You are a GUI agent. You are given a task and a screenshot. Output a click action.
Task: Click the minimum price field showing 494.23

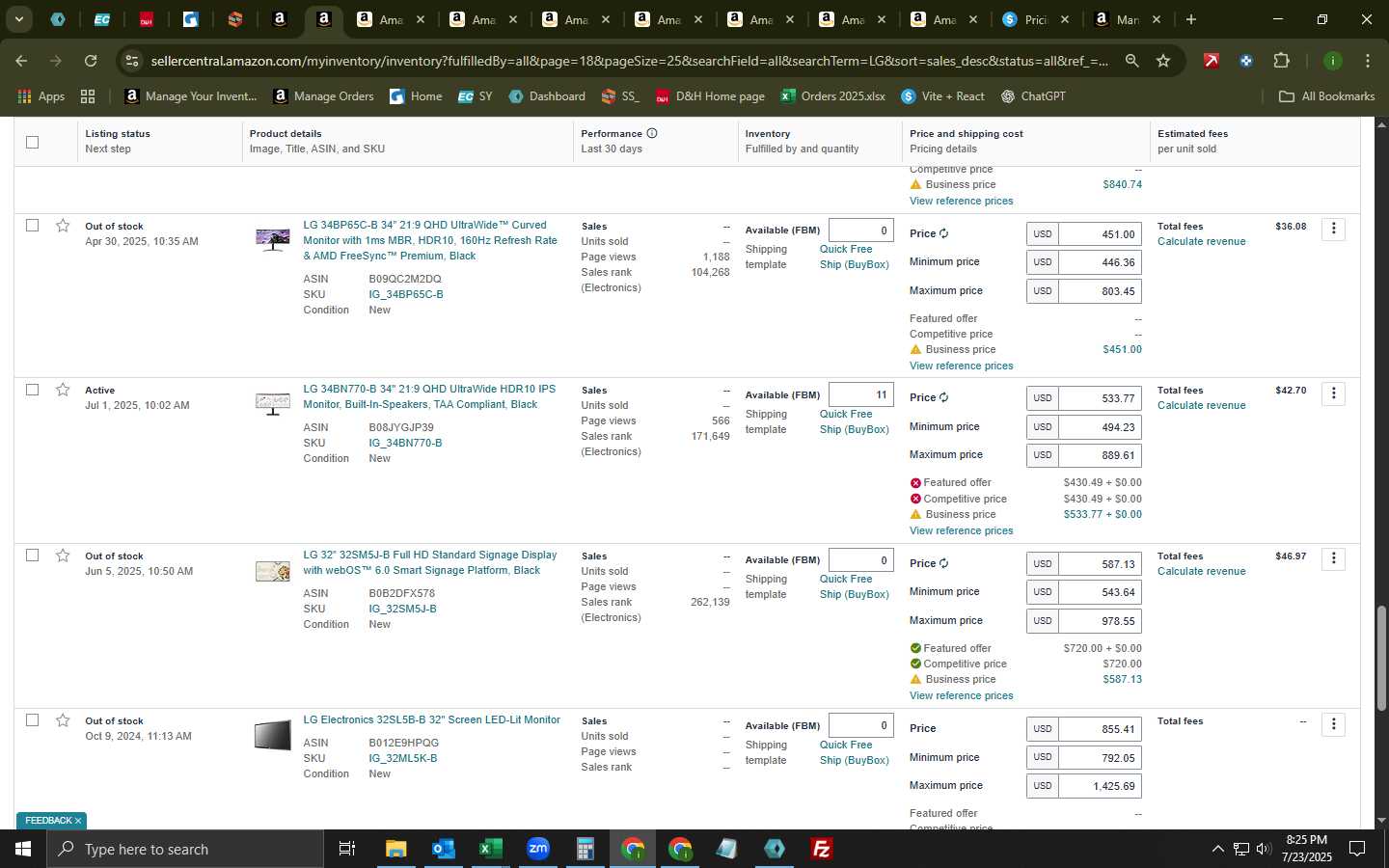point(1100,426)
